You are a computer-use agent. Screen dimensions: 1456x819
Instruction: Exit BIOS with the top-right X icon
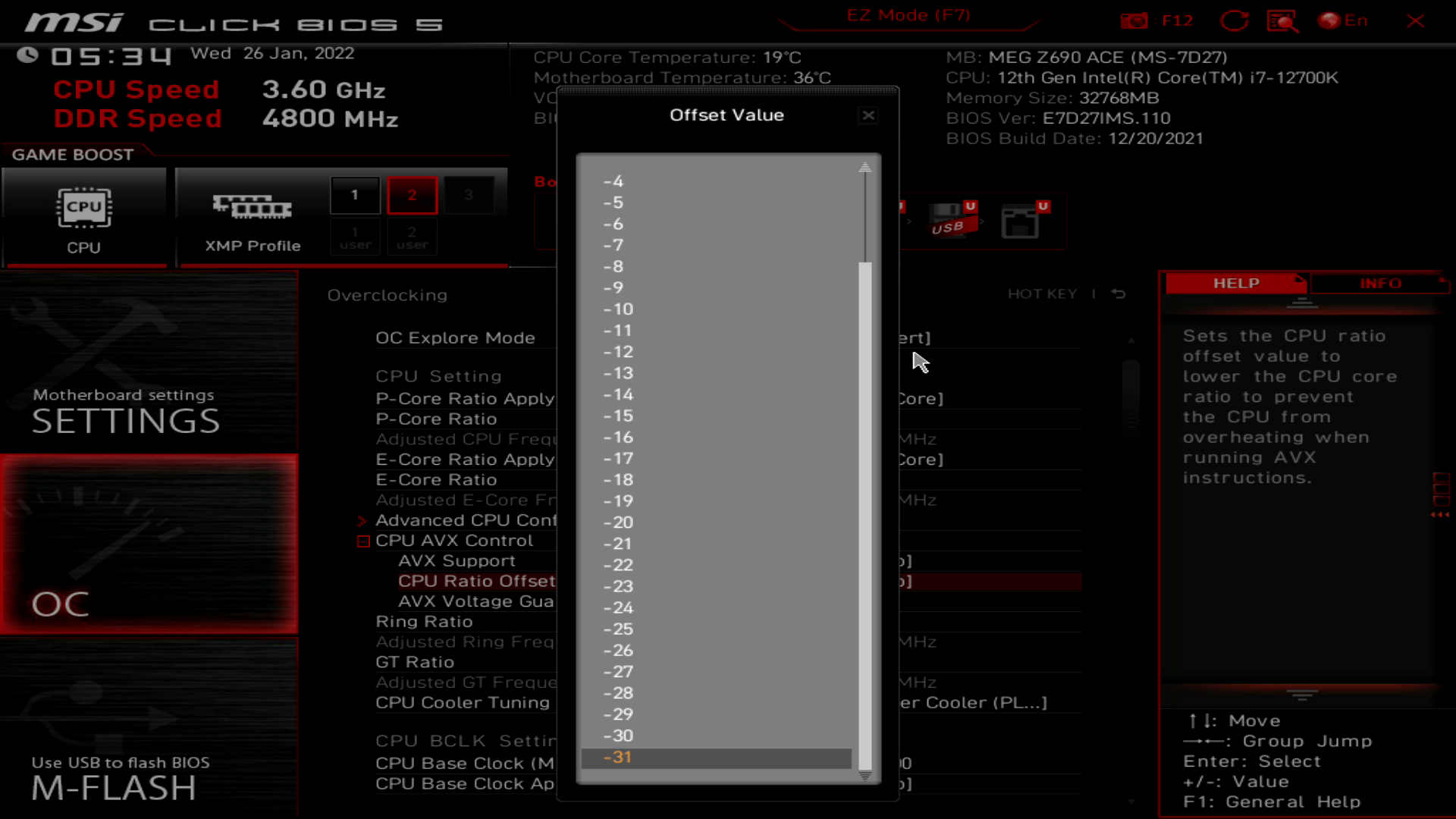coord(1415,20)
